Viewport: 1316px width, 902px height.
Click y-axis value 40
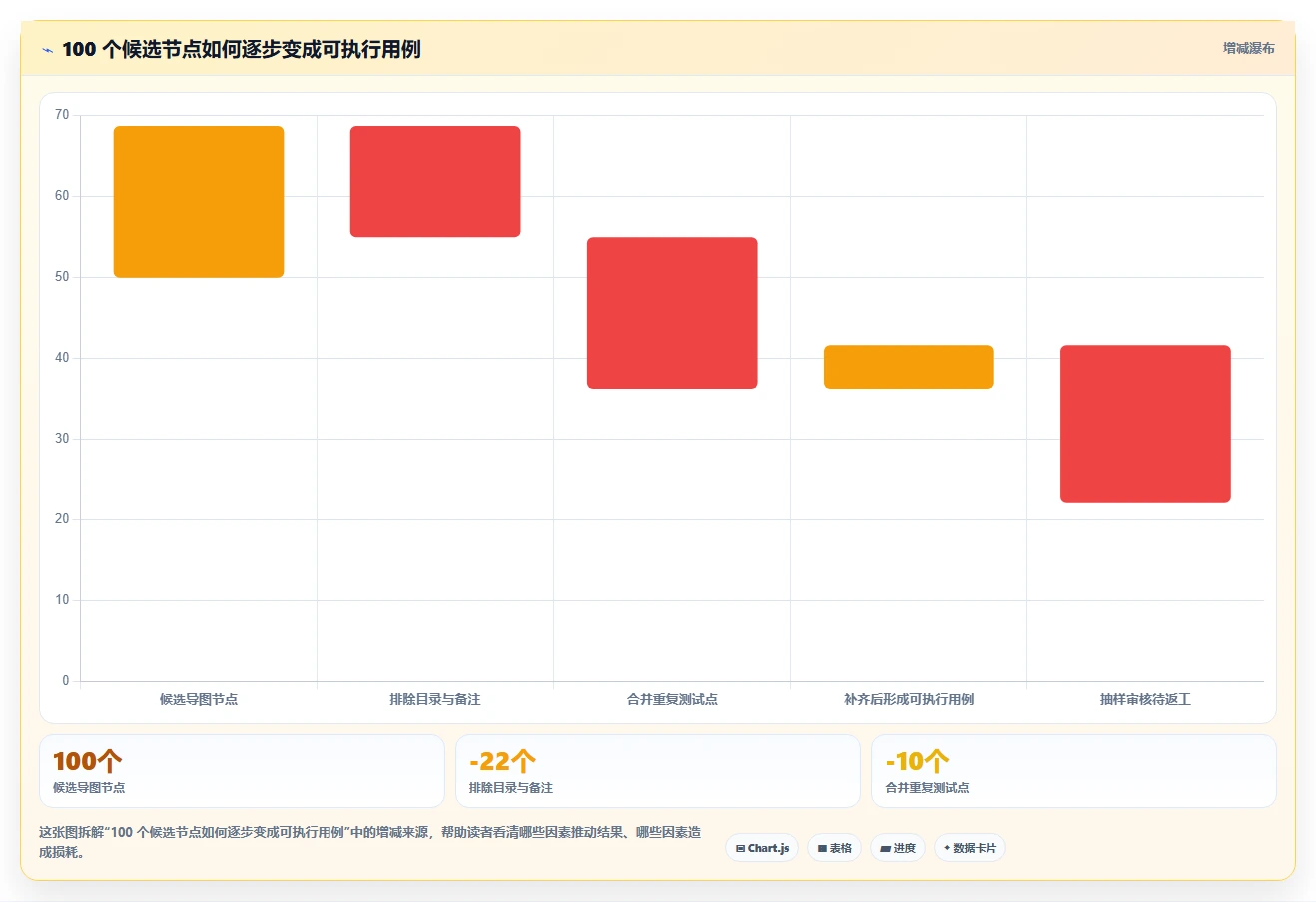tap(62, 358)
